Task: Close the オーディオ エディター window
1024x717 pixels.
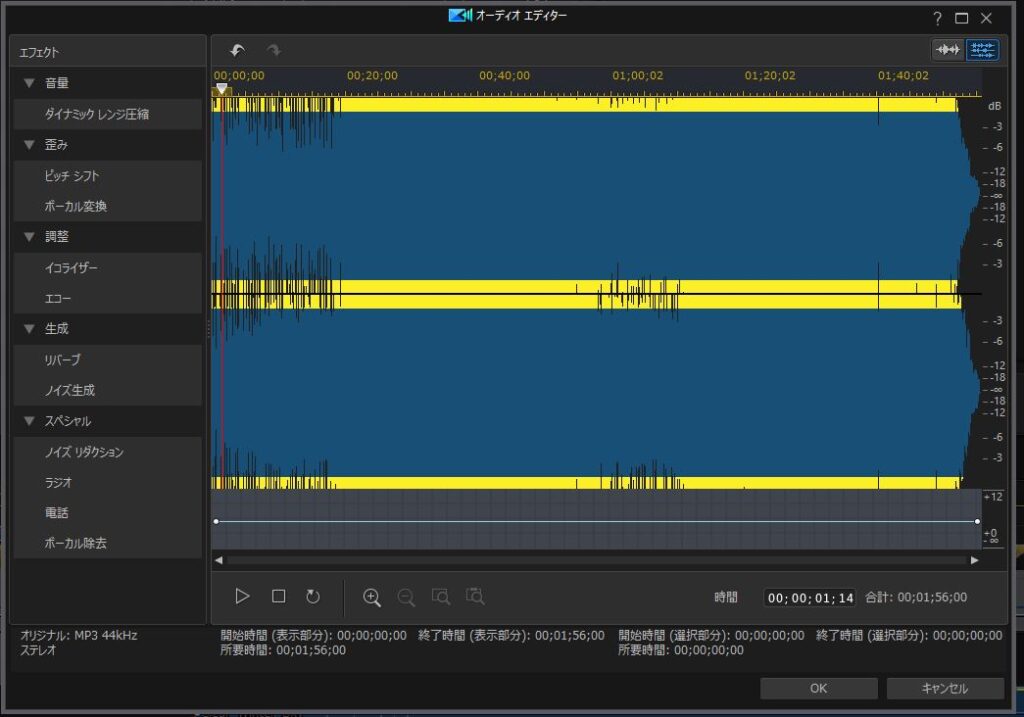Action: [x=986, y=18]
